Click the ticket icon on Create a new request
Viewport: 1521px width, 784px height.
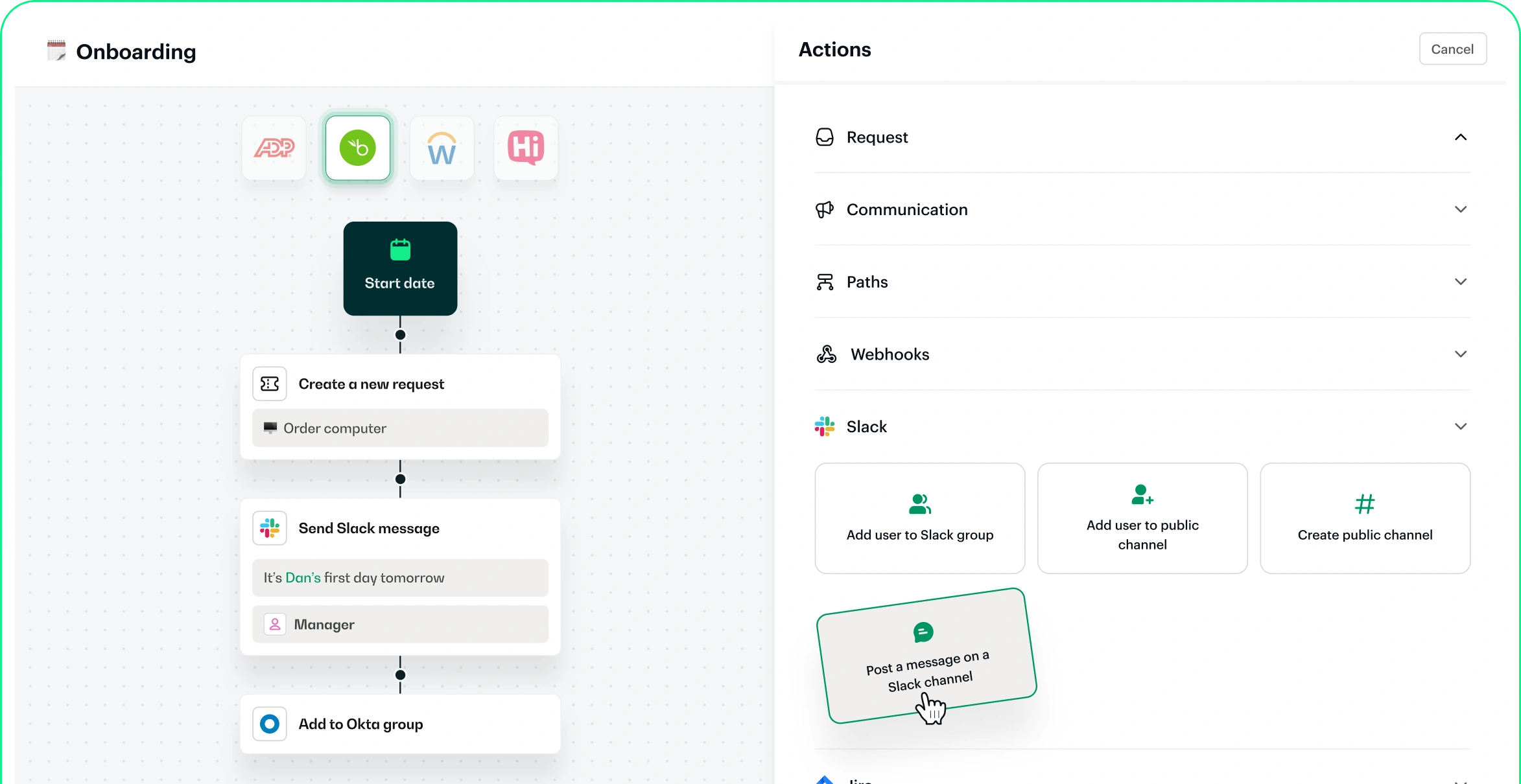pyautogui.click(x=269, y=383)
